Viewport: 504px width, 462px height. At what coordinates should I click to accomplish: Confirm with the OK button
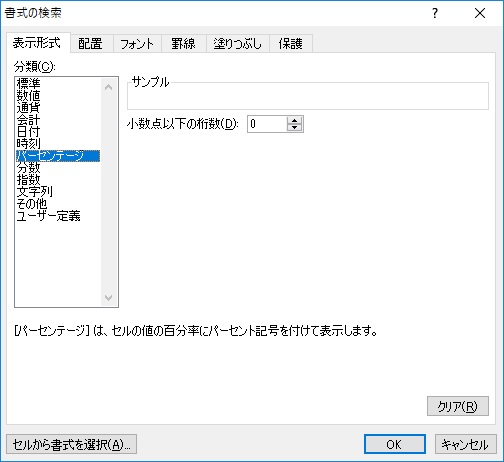[395, 444]
